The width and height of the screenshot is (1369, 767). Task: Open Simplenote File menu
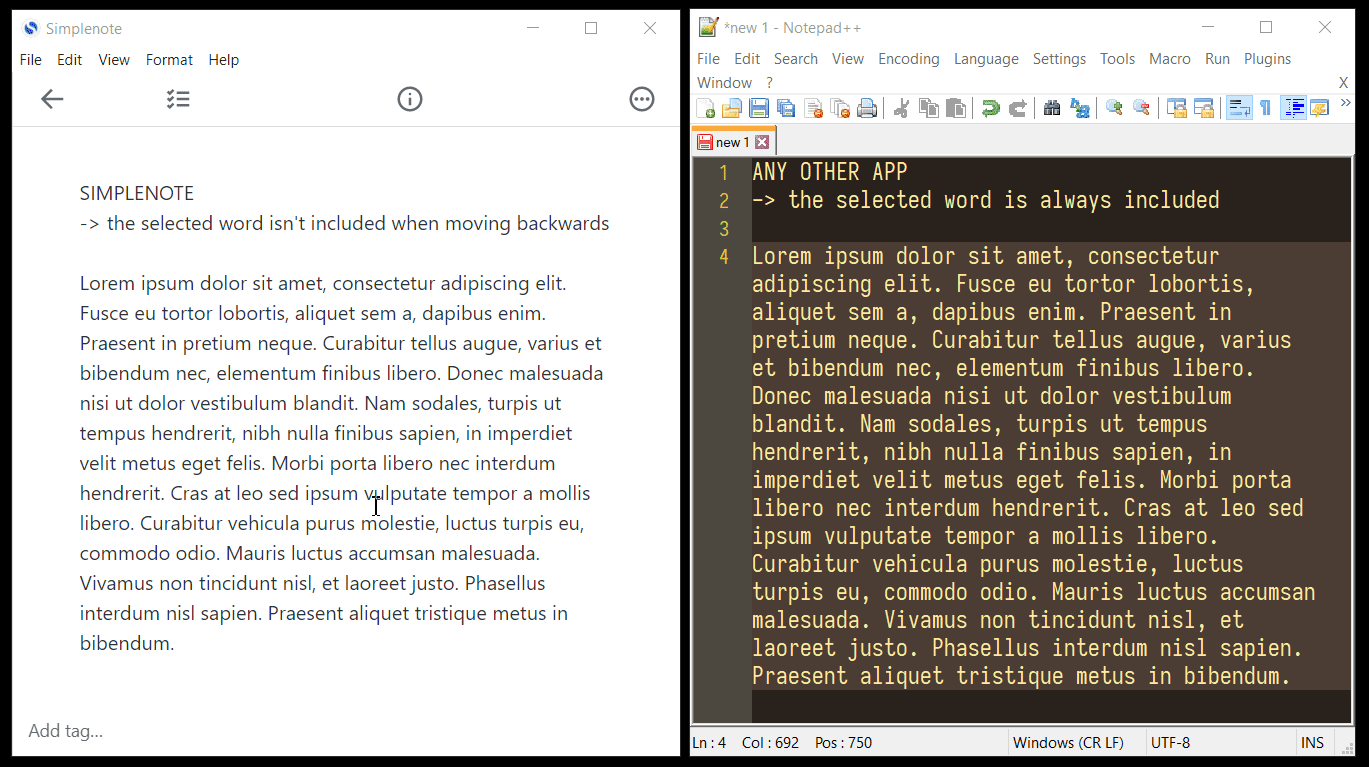(x=31, y=60)
